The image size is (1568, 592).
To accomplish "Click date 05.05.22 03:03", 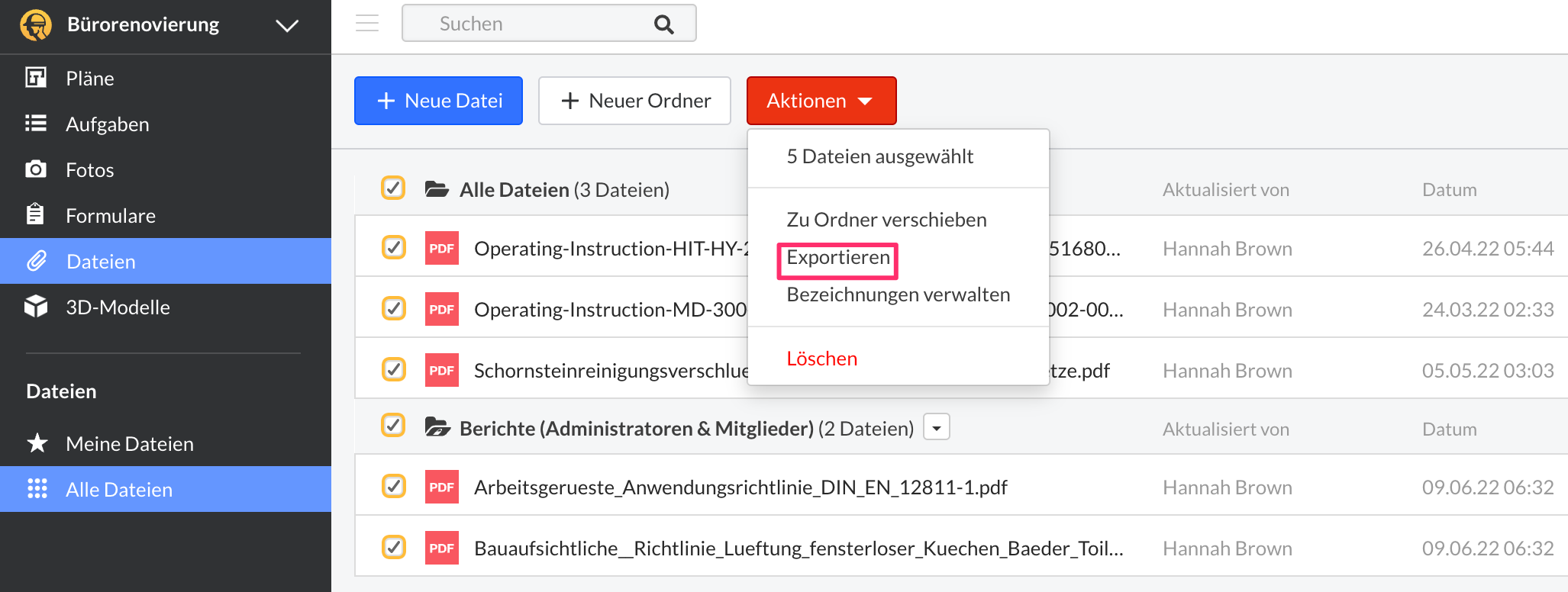I will click(x=1488, y=371).
